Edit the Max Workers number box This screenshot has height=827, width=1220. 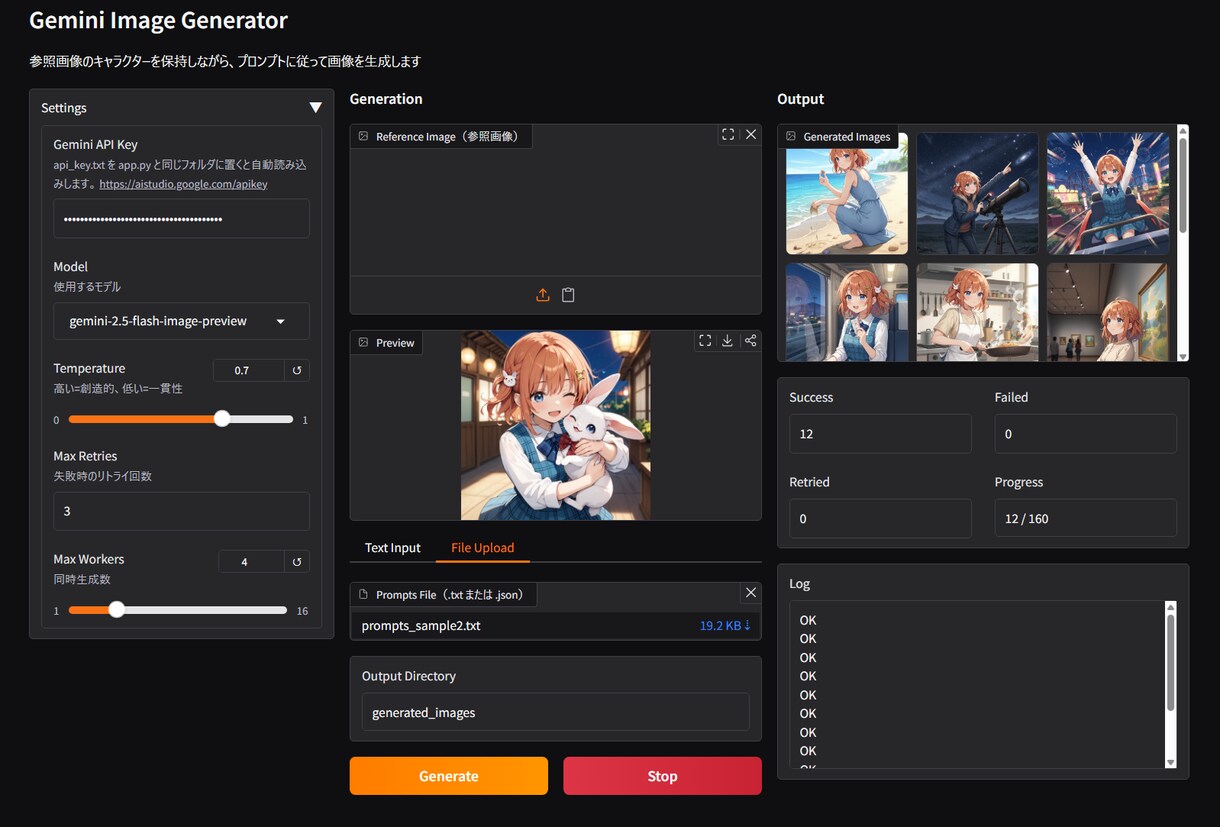click(x=251, y=562)
